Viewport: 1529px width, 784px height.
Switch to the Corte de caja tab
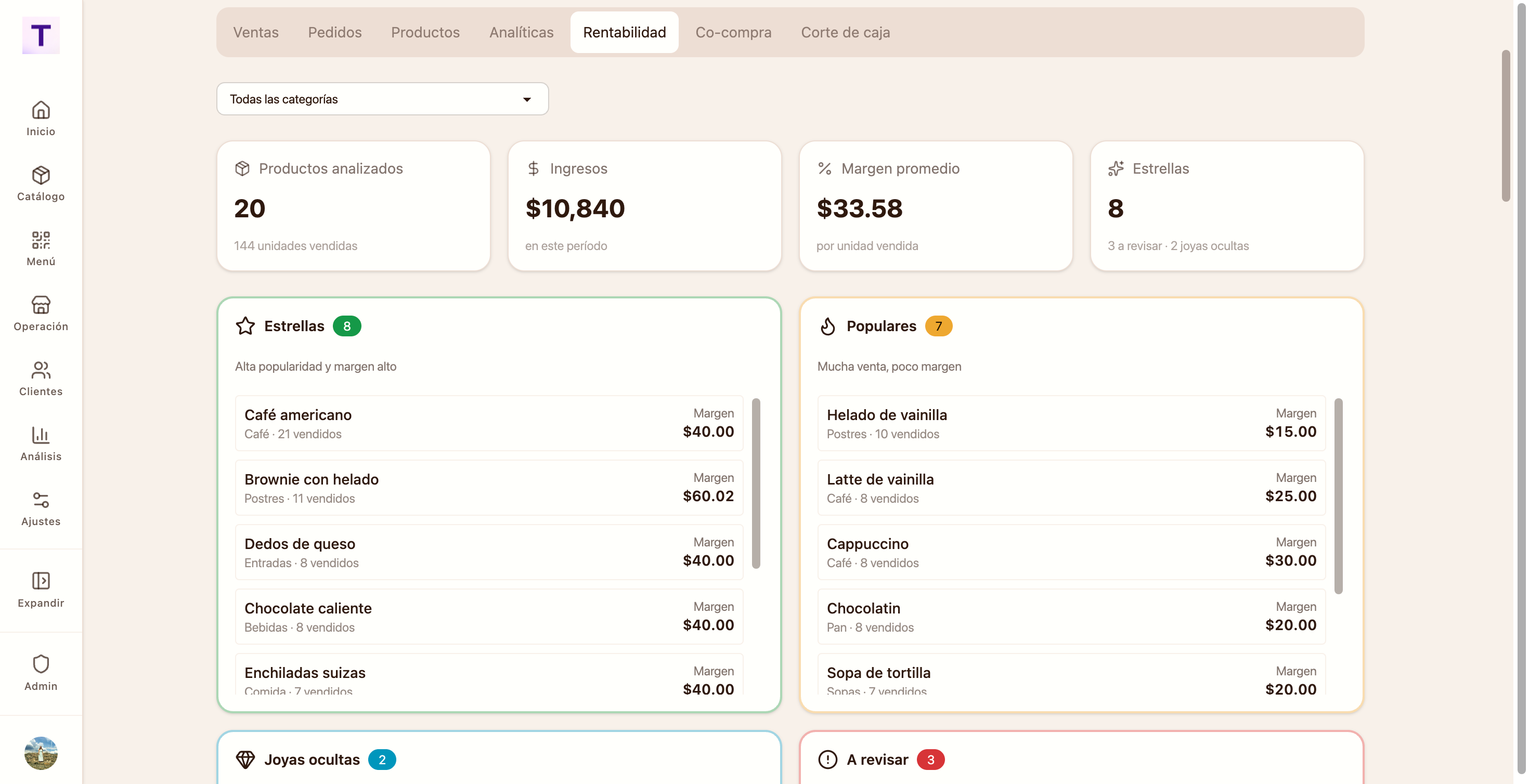845,32
